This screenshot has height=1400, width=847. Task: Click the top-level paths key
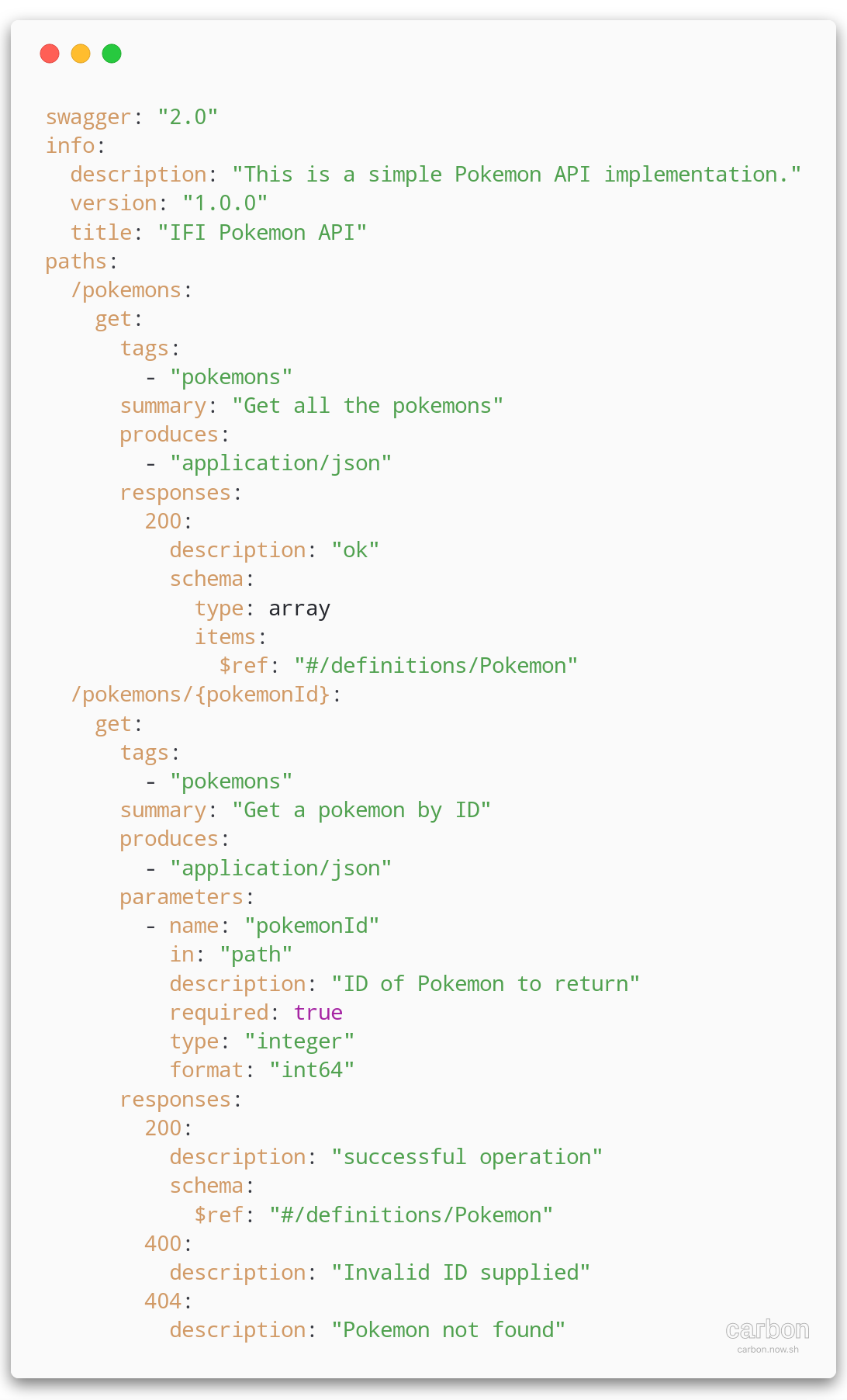point(76,262)
